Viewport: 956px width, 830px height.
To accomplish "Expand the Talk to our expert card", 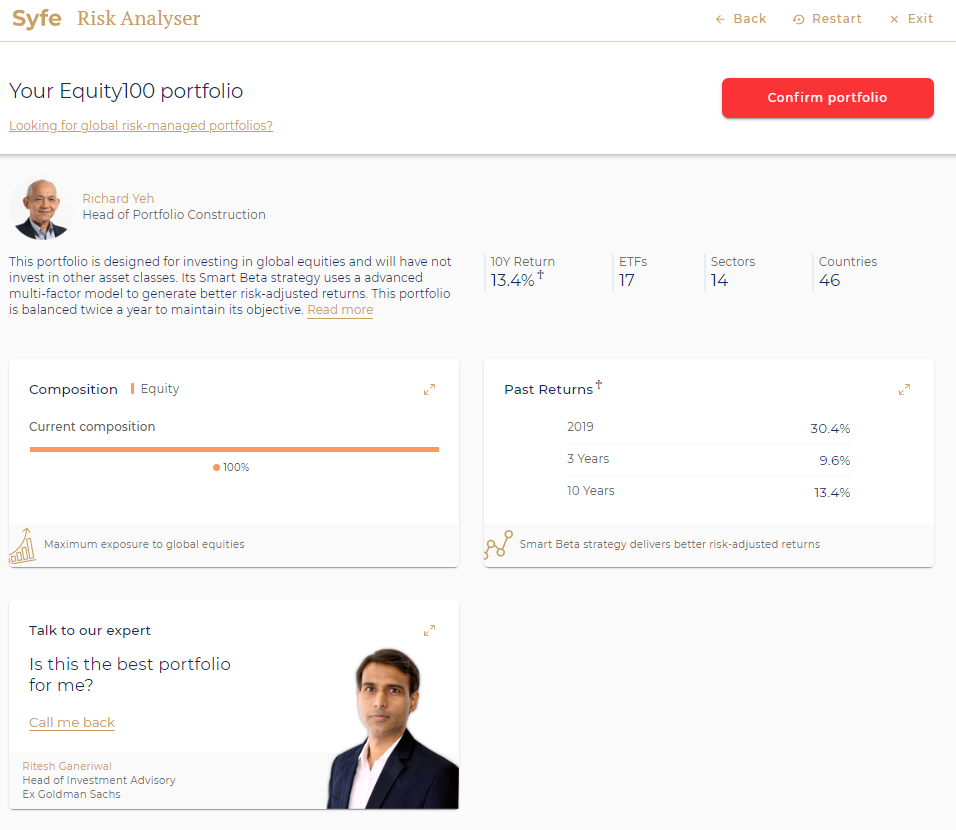I will tap(429, 631).
